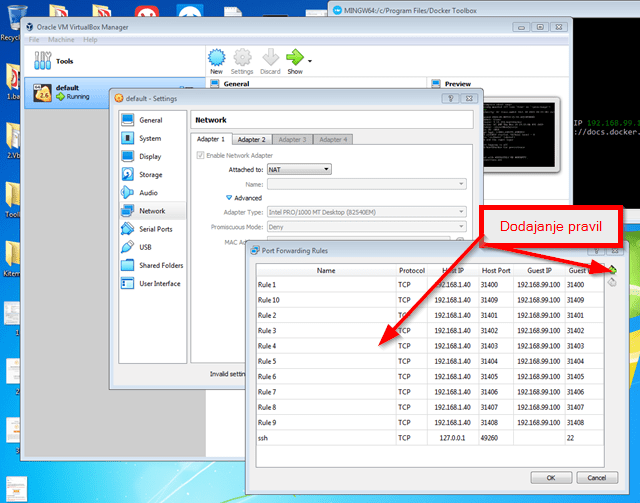This screenshot has width=640, height=503.
Task: Click the General section header in details pane
Action: (236, 84)
